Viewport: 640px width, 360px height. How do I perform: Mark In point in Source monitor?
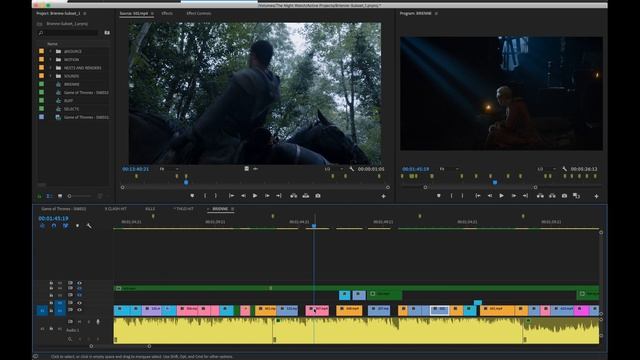[x=205, y=196]
